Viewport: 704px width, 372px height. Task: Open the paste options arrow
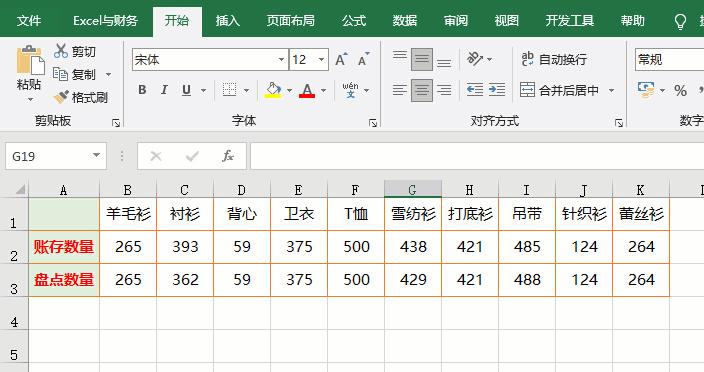click(30, 99)
